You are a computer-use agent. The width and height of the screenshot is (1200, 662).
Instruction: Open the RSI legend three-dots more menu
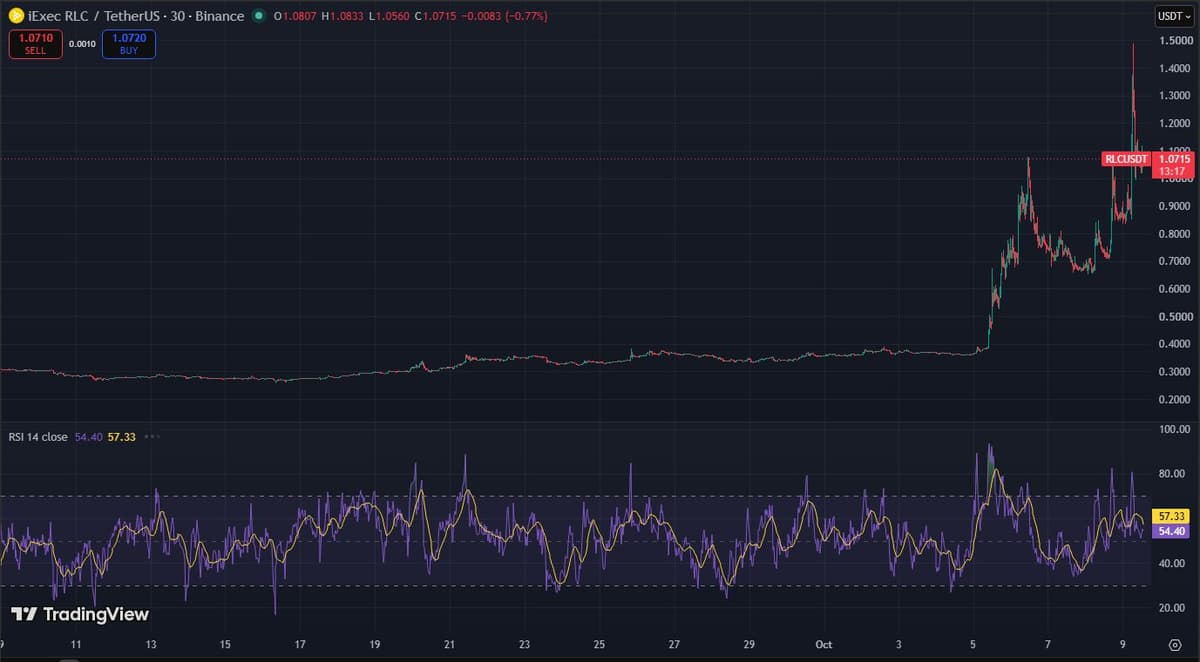coord(152,436)
